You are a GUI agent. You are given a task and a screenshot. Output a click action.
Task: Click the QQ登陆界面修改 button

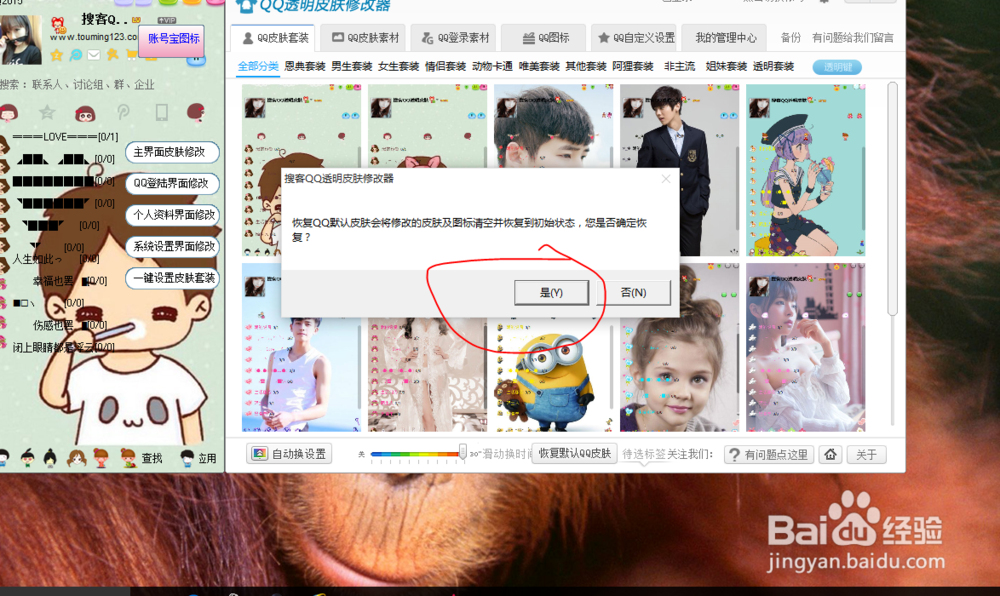172,184
